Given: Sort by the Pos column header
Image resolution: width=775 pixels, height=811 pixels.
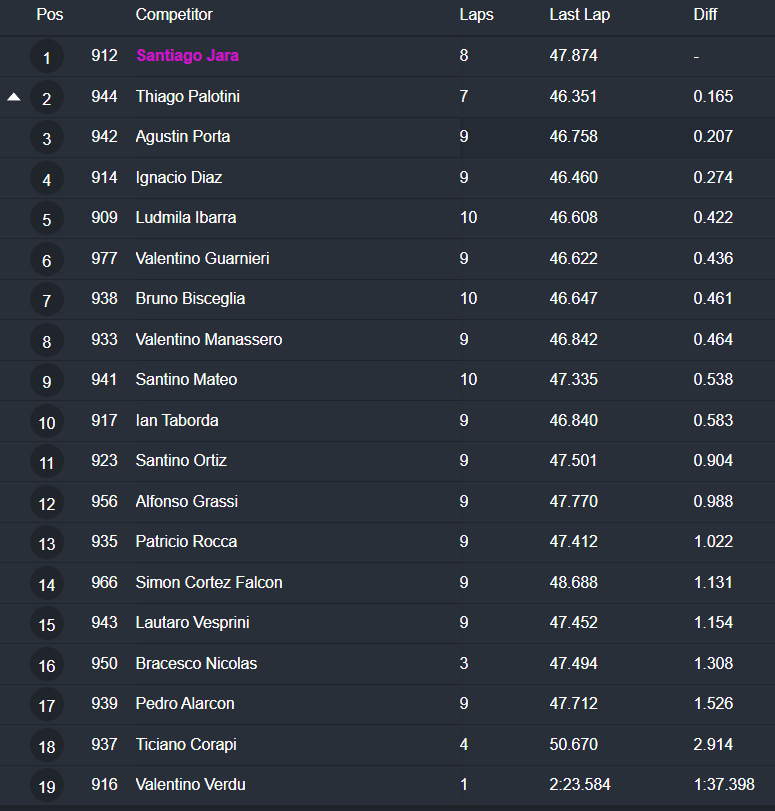Looking at the screenshot, I should pos(49,15).
